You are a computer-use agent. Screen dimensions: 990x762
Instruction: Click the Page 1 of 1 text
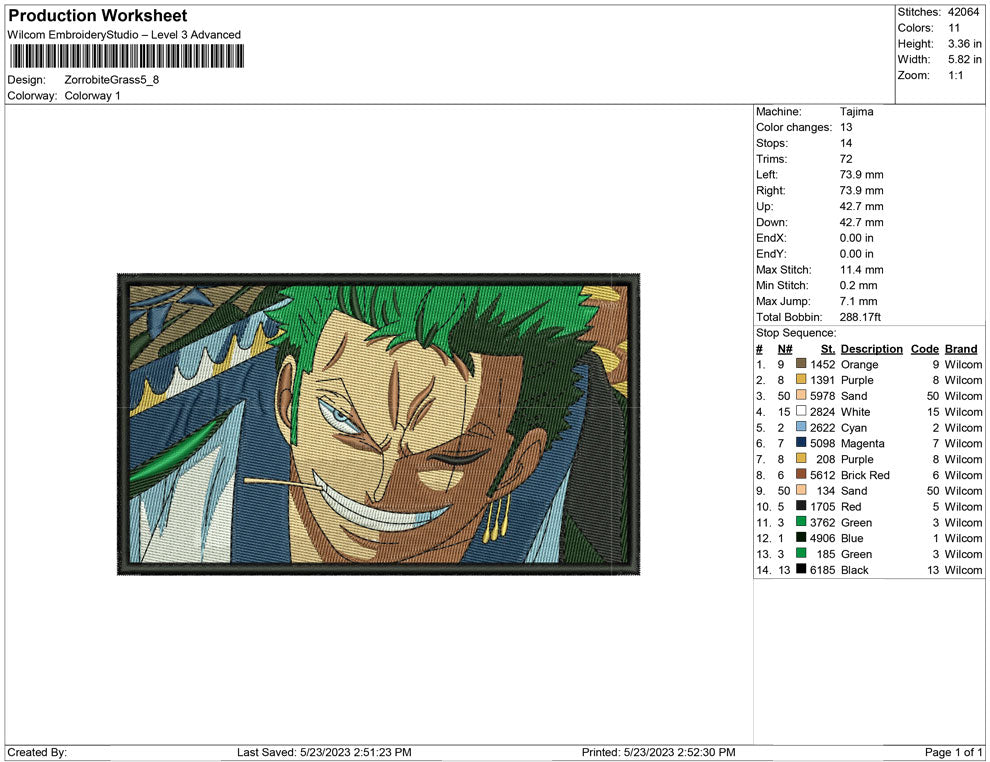tap(953, 752)
